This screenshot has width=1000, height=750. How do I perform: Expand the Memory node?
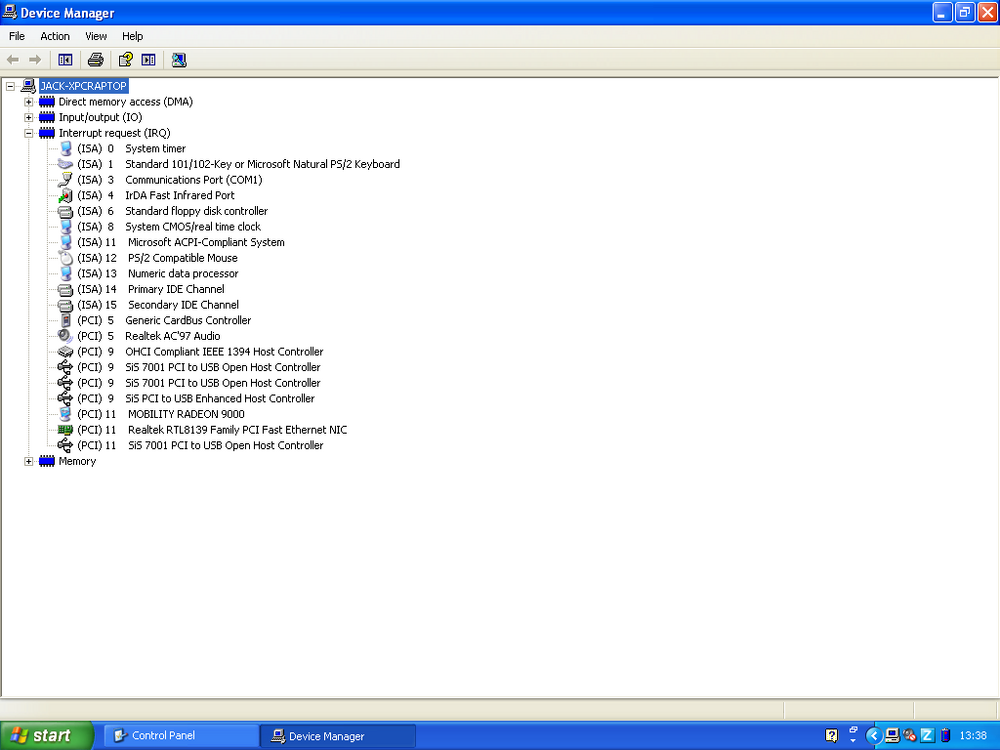[29, 461]
